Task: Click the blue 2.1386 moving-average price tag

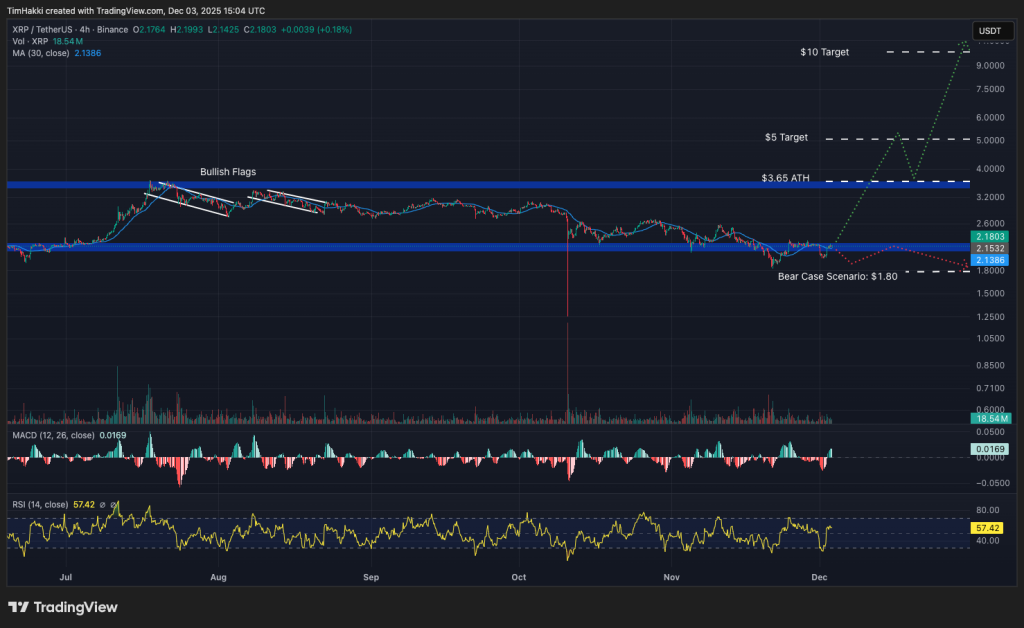Action: tap(991, 259)
